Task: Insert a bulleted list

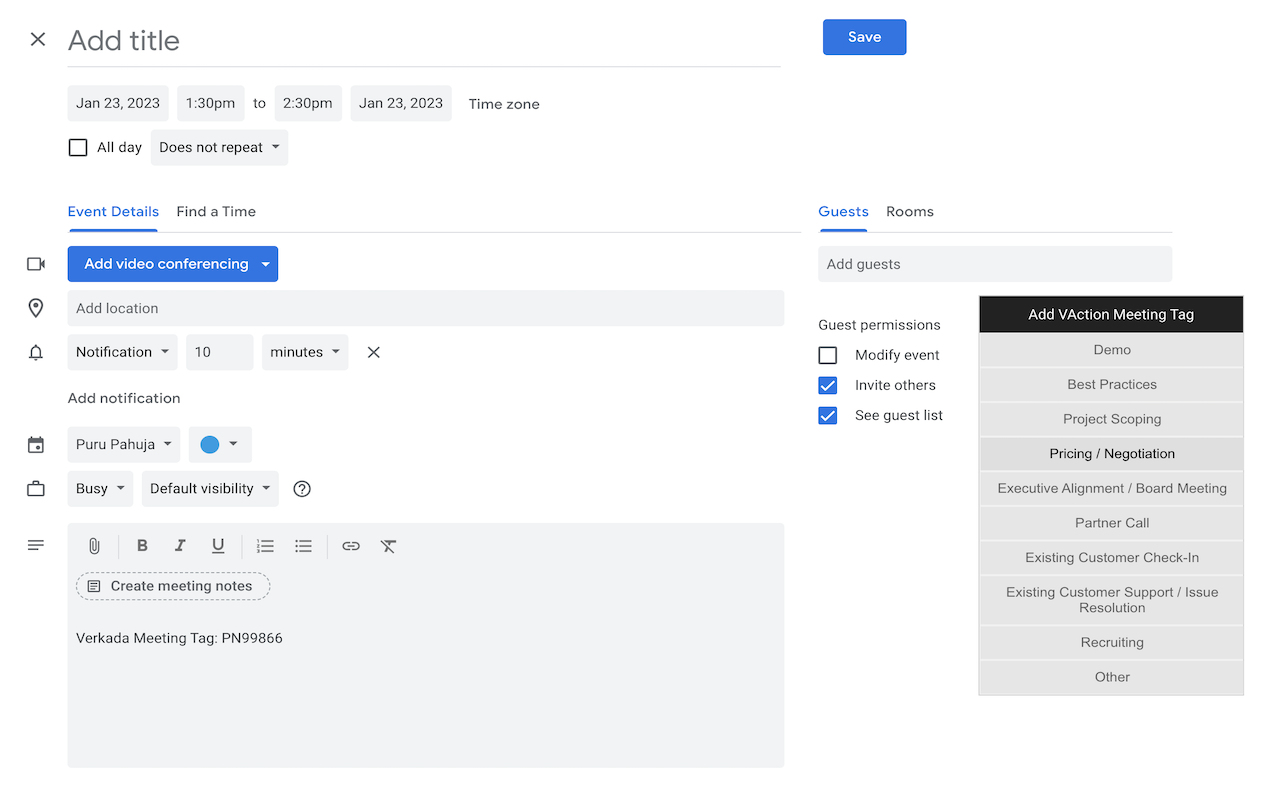Action: (x=303, y=546)
